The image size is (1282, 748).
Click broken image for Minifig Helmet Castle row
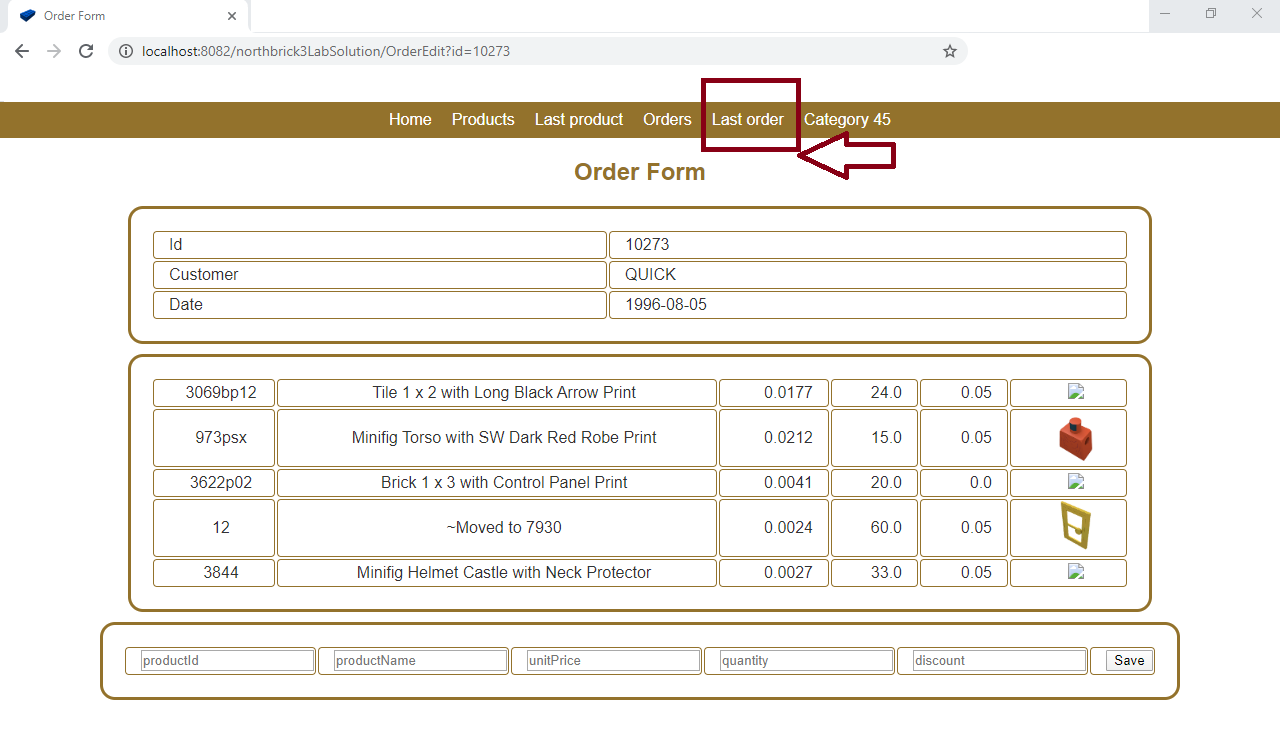click(1076, 572)
